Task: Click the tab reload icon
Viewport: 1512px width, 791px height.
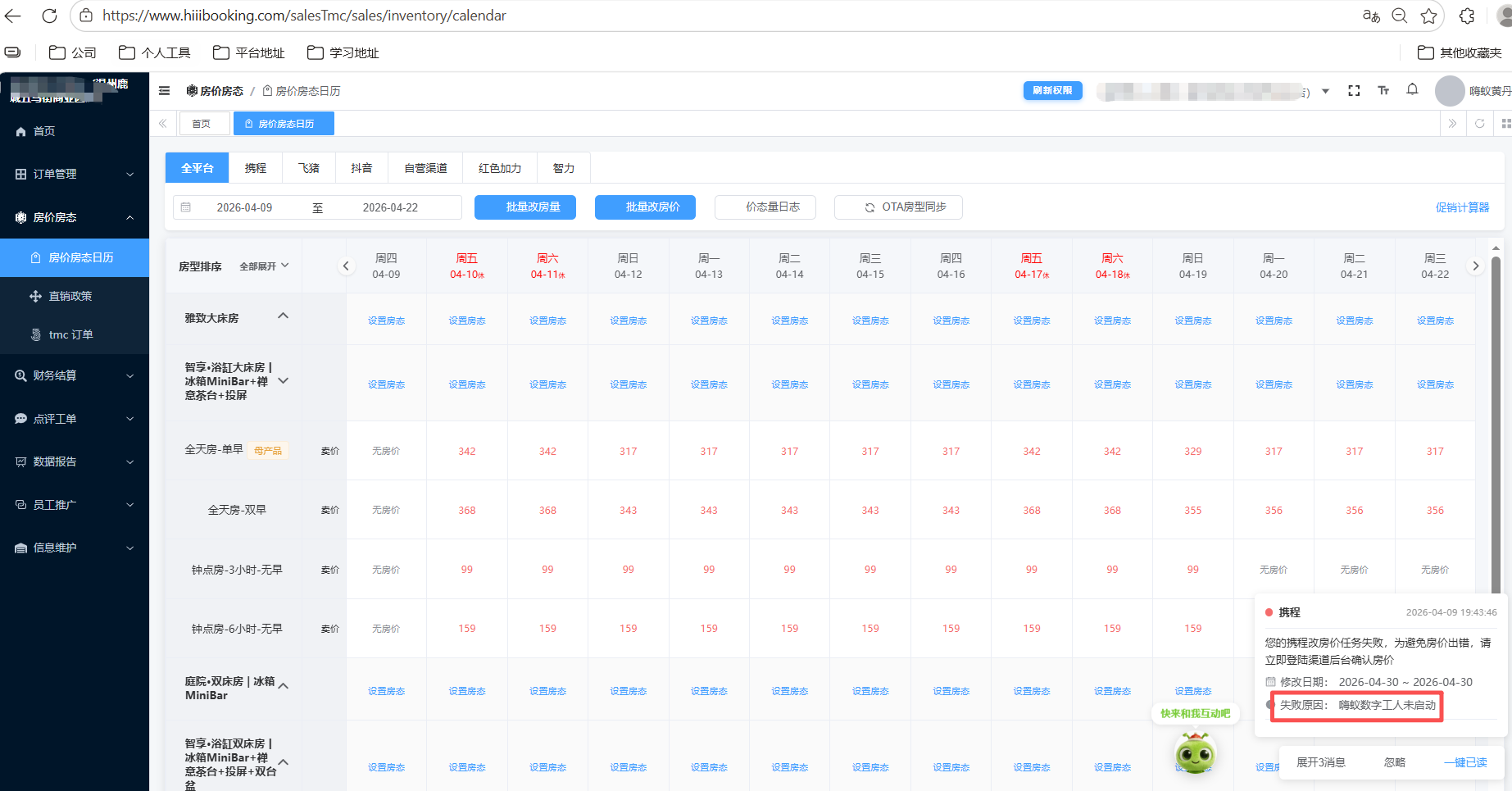Action: click(1479, 124)
